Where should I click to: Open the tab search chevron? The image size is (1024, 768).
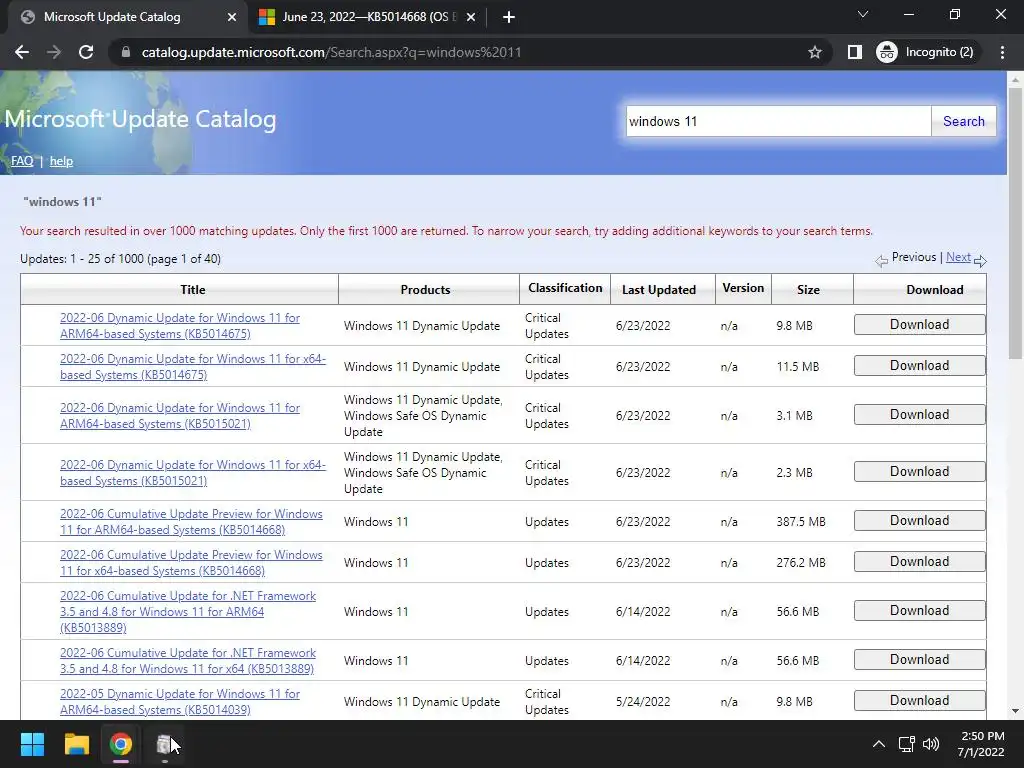click(863, 14)
